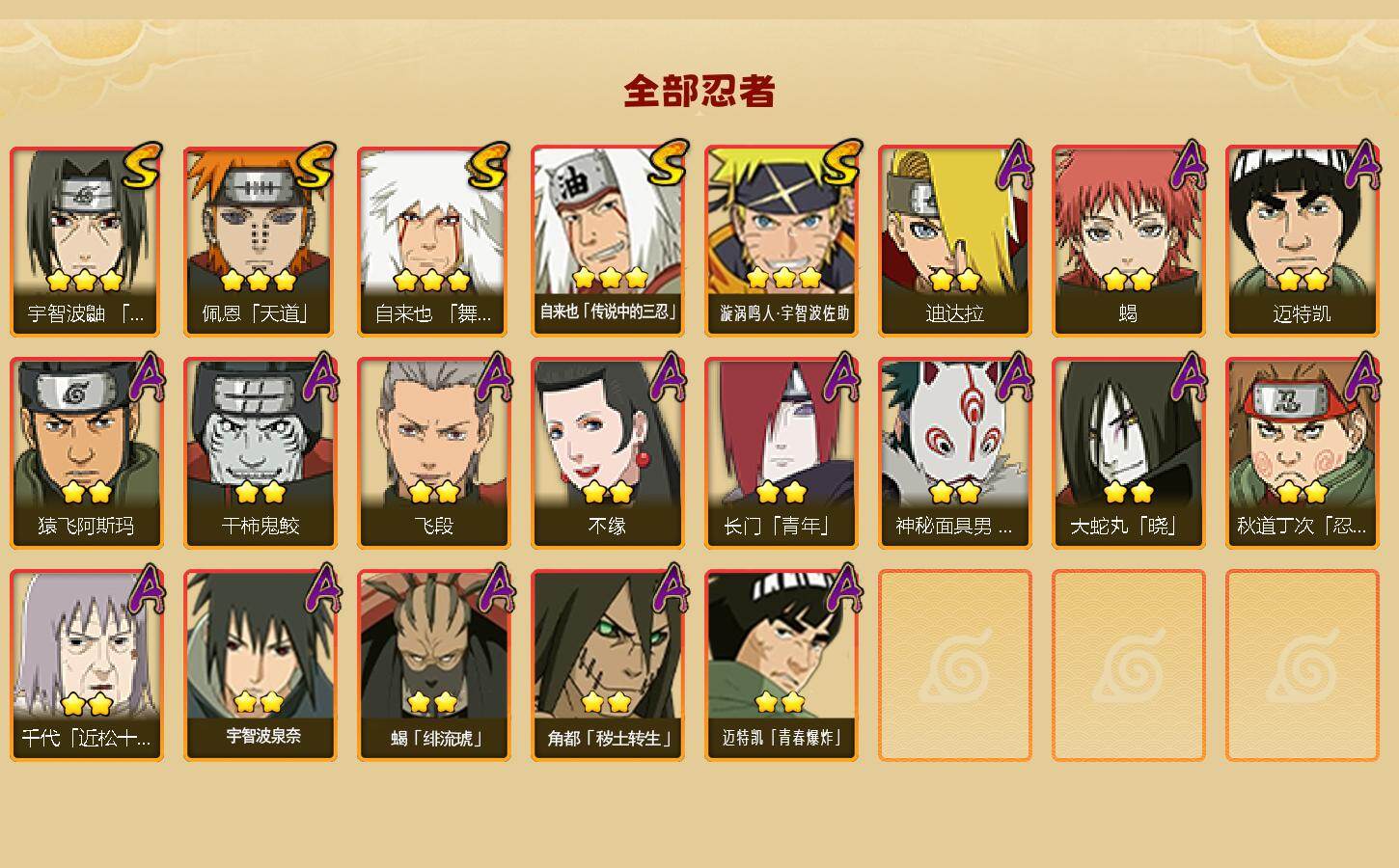1399x868 pixels.
Task: Select the 迈特凯「青春爆炸」 card
Action: coord(781,665)
